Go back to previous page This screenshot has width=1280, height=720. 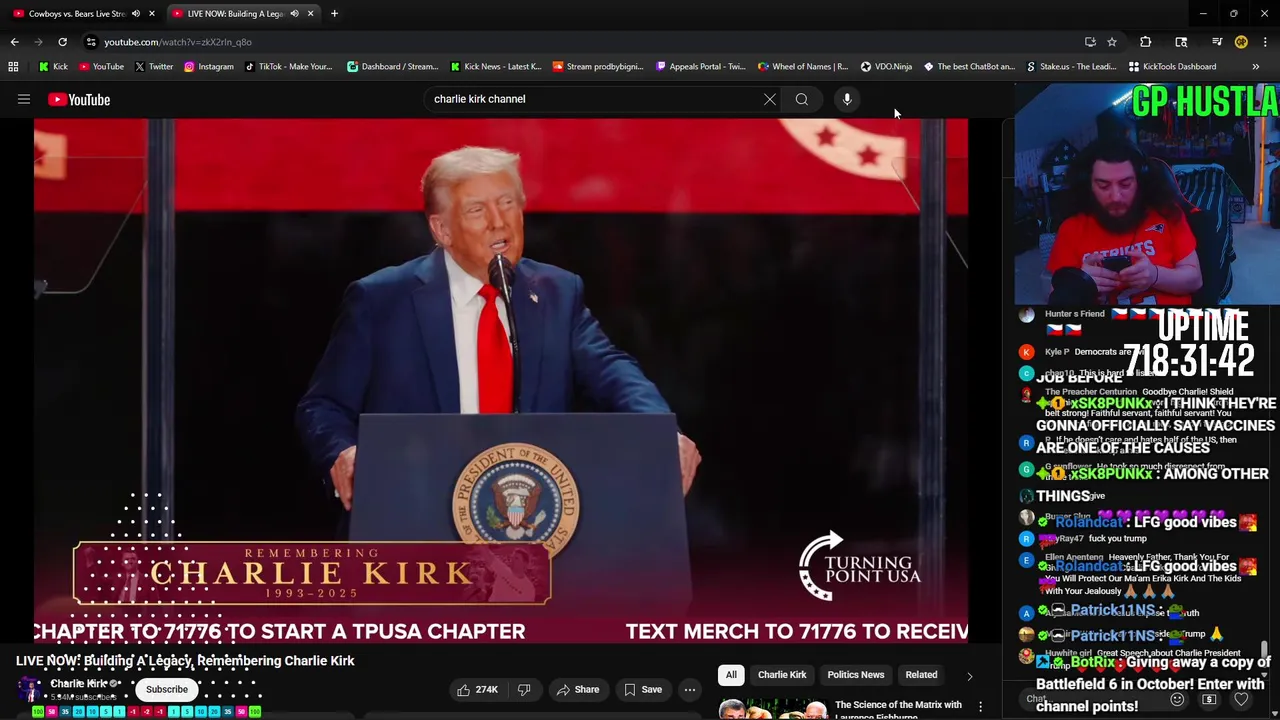click(14, 42)
